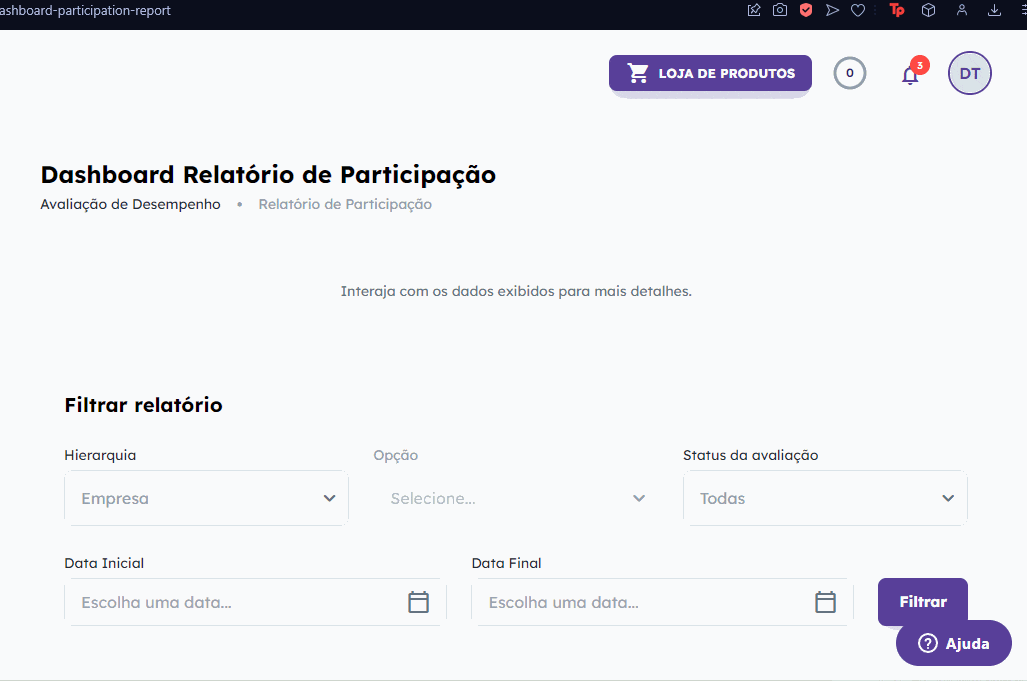Open the Hierarquia dropdown showing Empresa
1027x681 pixels.
206,497
